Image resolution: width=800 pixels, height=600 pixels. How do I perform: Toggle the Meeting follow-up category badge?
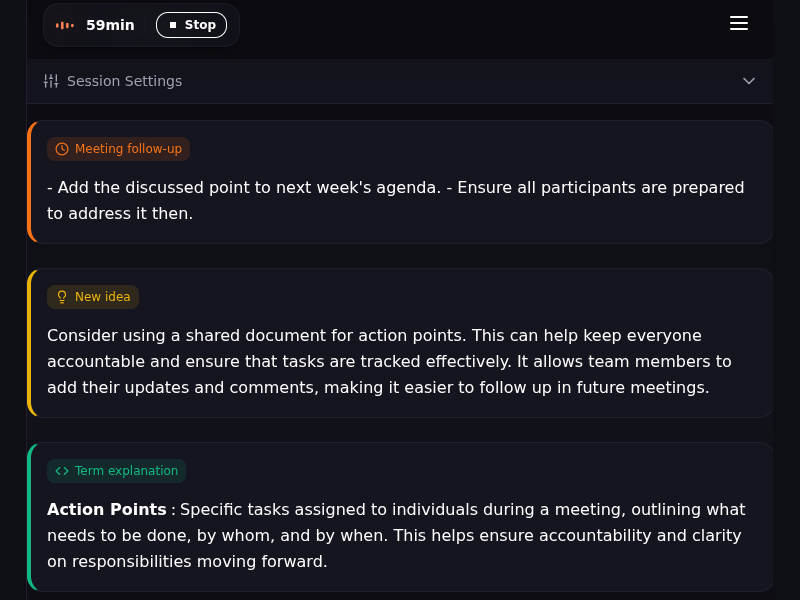118,148
